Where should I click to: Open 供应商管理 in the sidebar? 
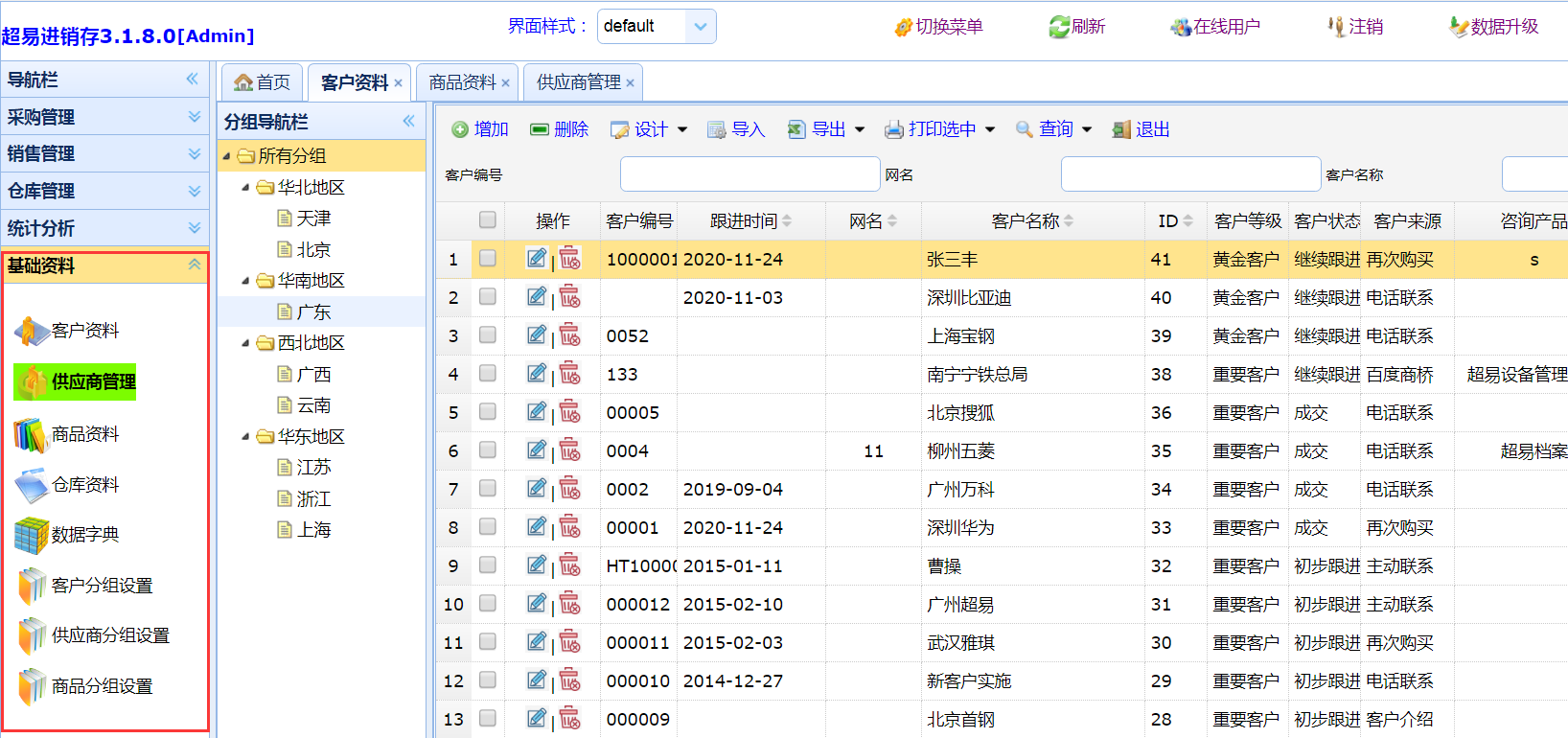pos(92,381)
